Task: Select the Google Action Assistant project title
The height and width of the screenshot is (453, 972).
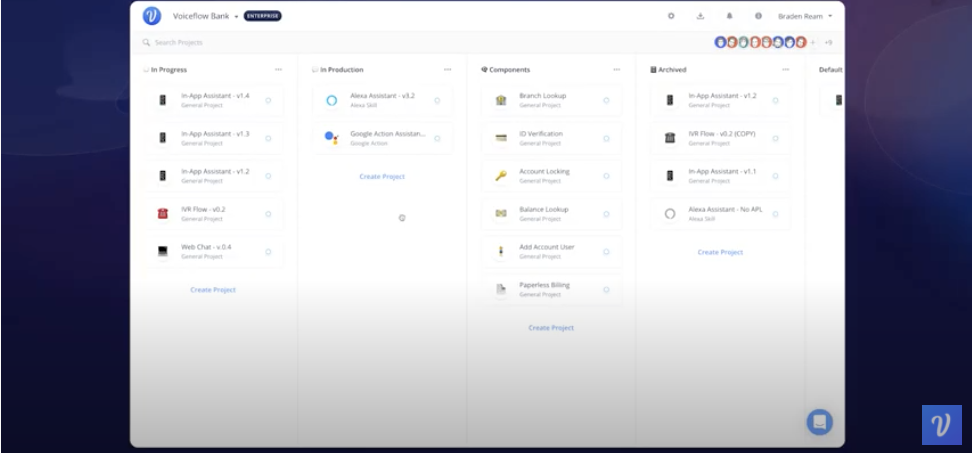Action: tap(388, 134)
